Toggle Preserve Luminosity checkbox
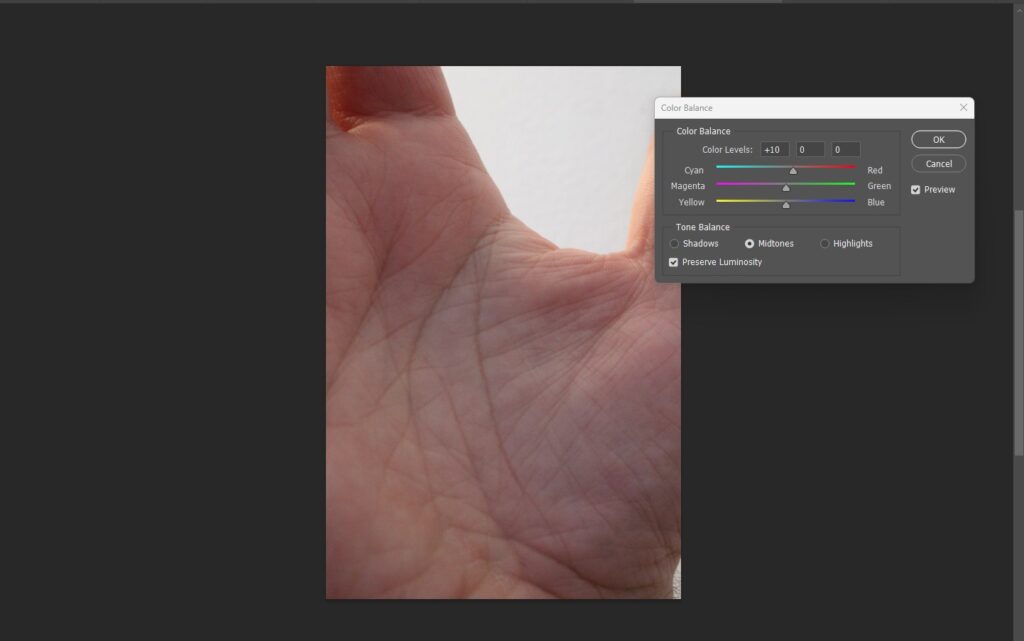 click(x=673, y=262)
